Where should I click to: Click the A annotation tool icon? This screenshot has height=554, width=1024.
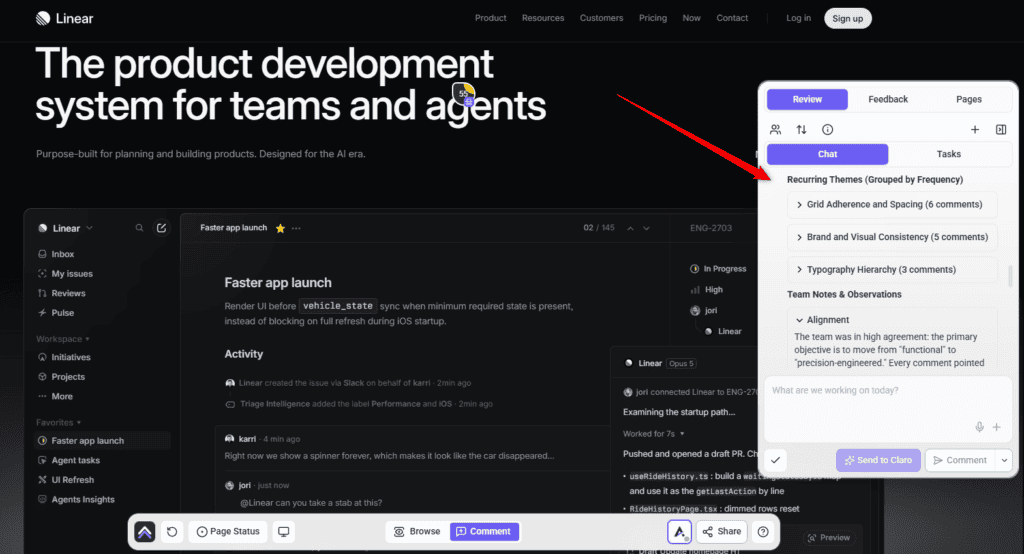(x=679, y=532)
